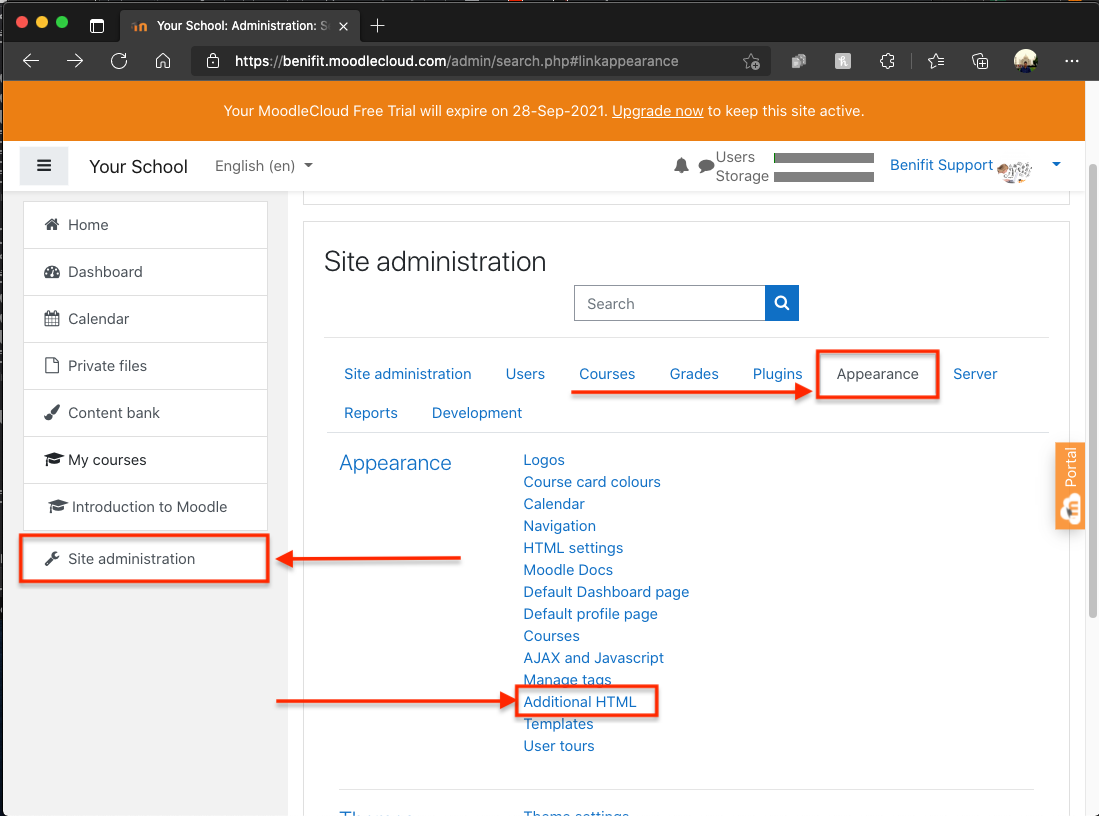
Task: Reload the page with the refresh icon
Action: pos(119,61)
